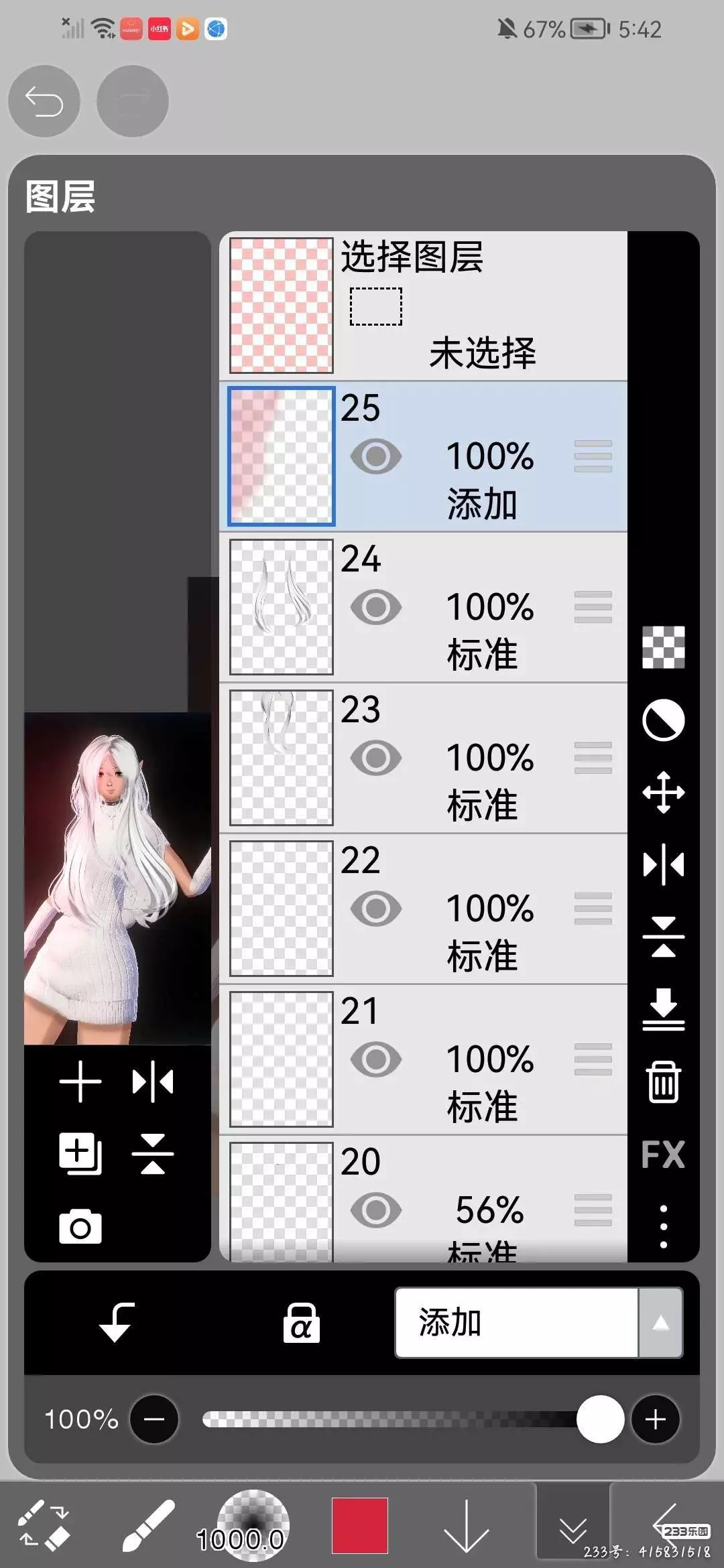Tap layer 22 reorder handle
This screenshot has width=724, height=1568.
593,909
